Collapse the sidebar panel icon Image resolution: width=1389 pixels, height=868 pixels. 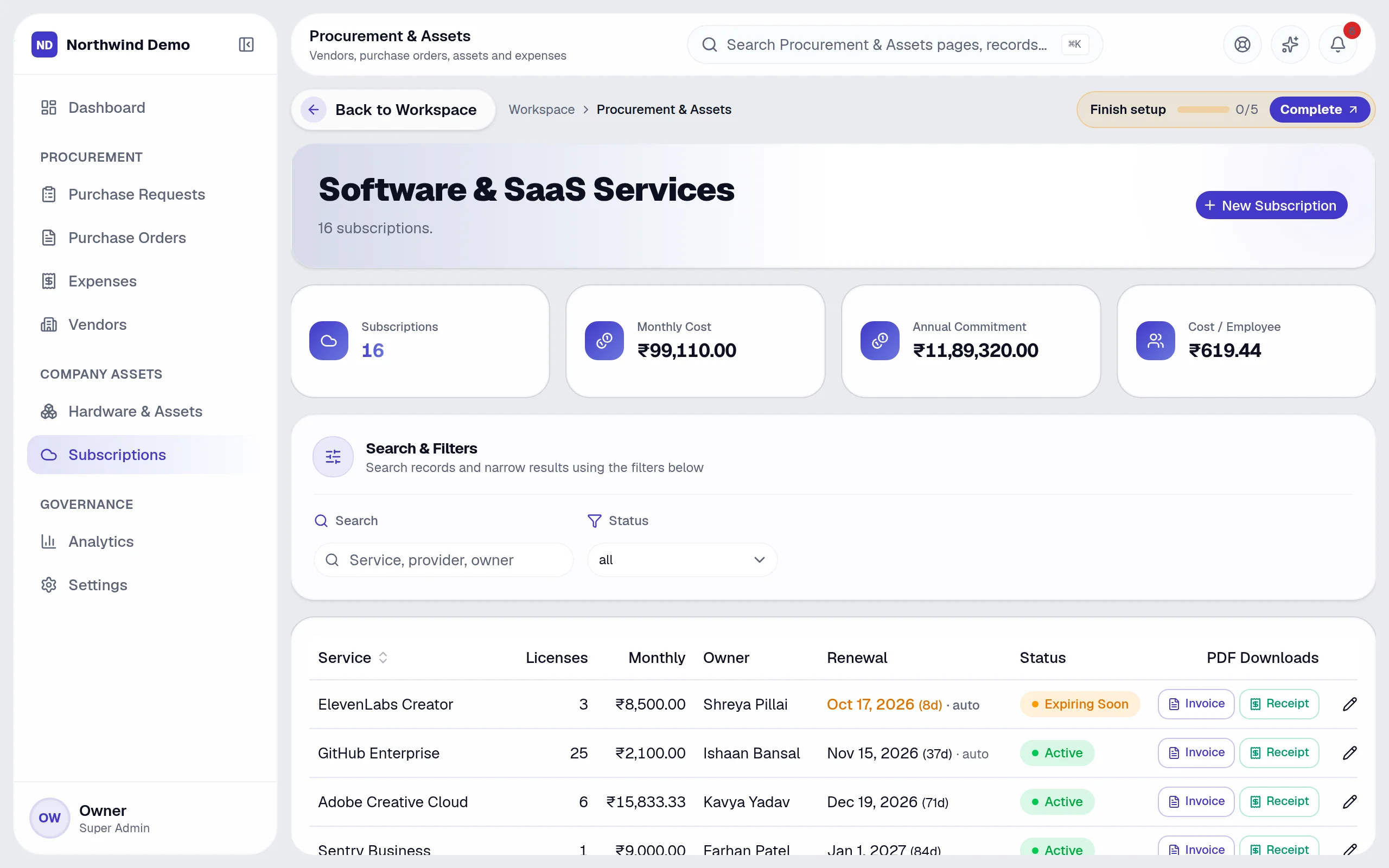click(246, 45)
